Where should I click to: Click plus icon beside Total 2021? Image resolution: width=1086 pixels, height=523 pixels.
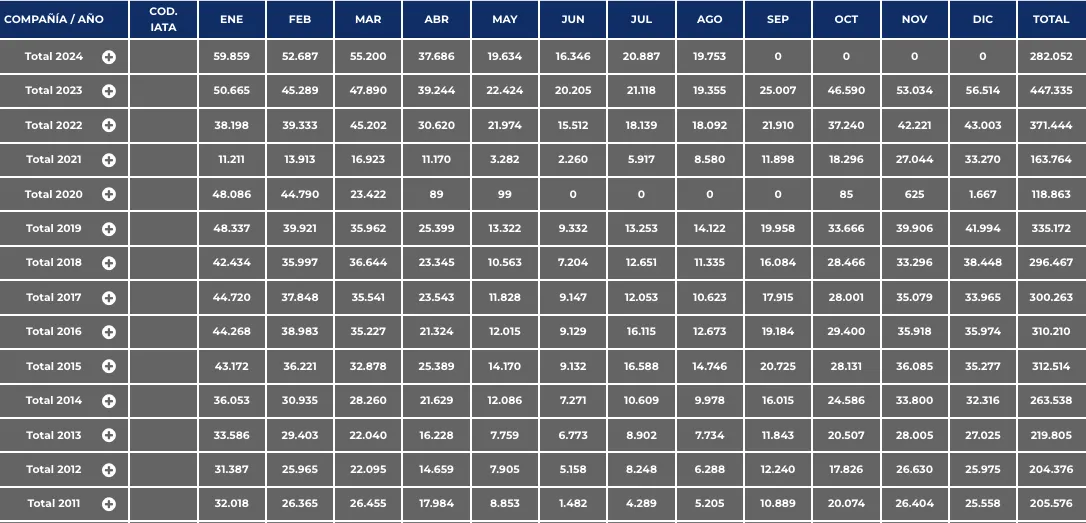(x=109, y=160)
